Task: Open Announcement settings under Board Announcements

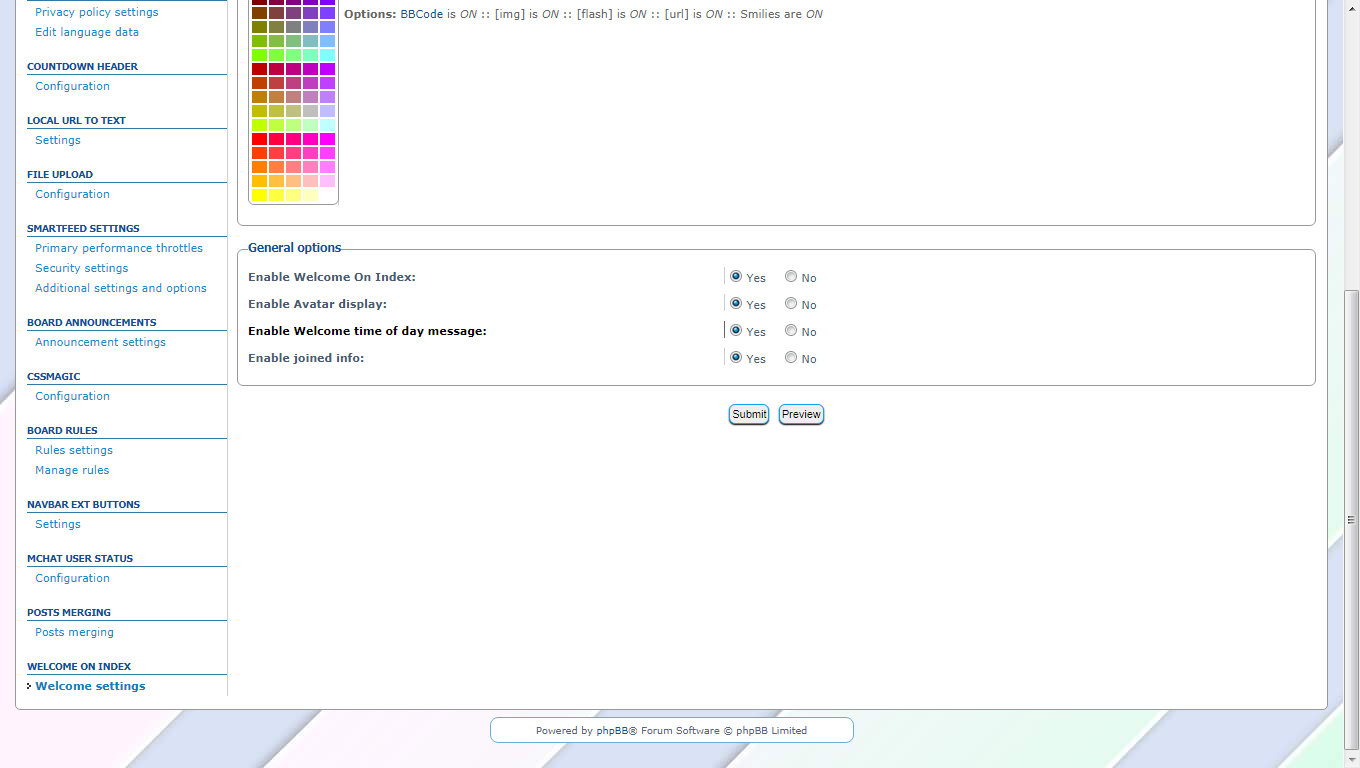Action: [100, 342]
